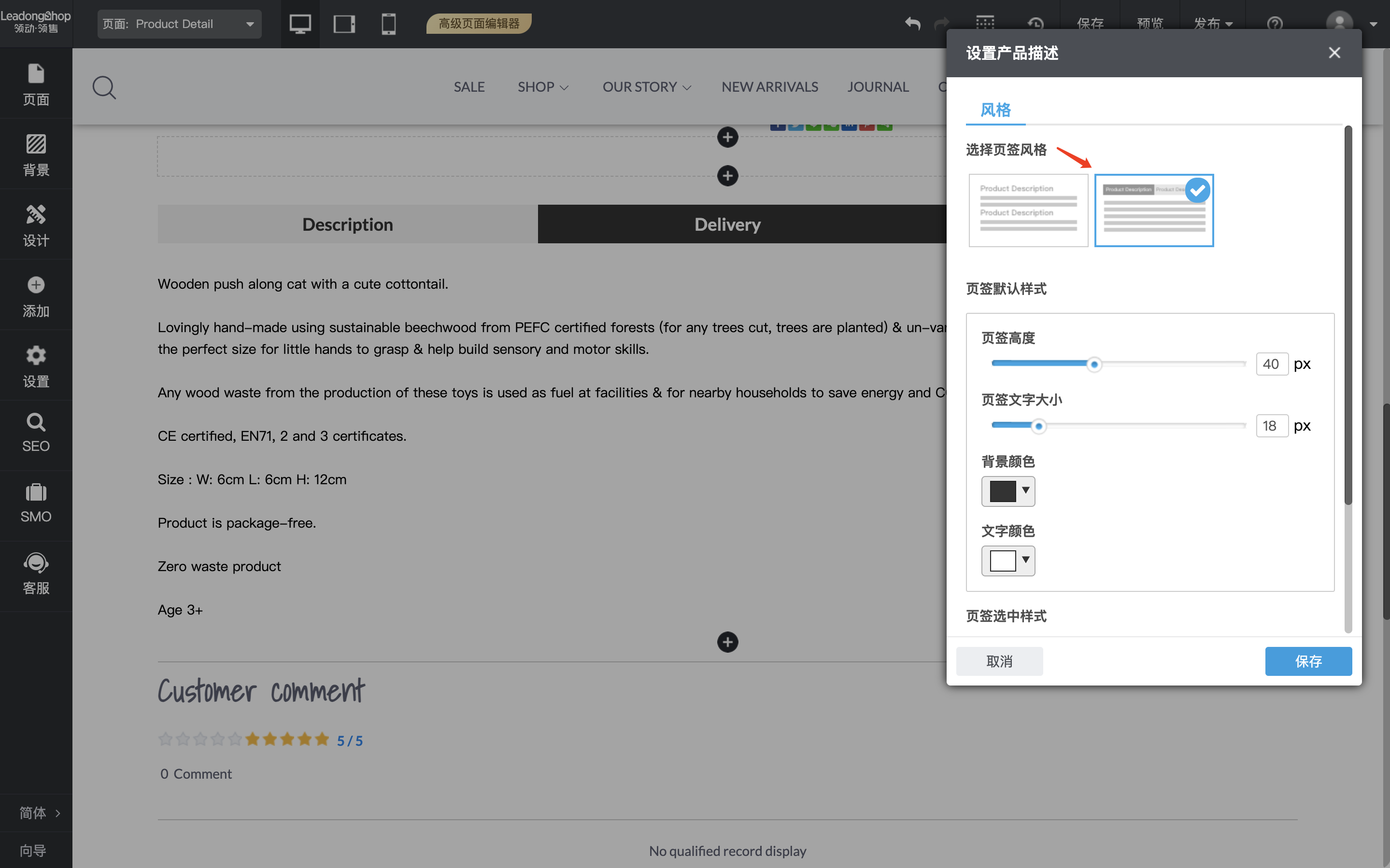
Task: Open the 背景 background panel
Action: coord(36,154)
